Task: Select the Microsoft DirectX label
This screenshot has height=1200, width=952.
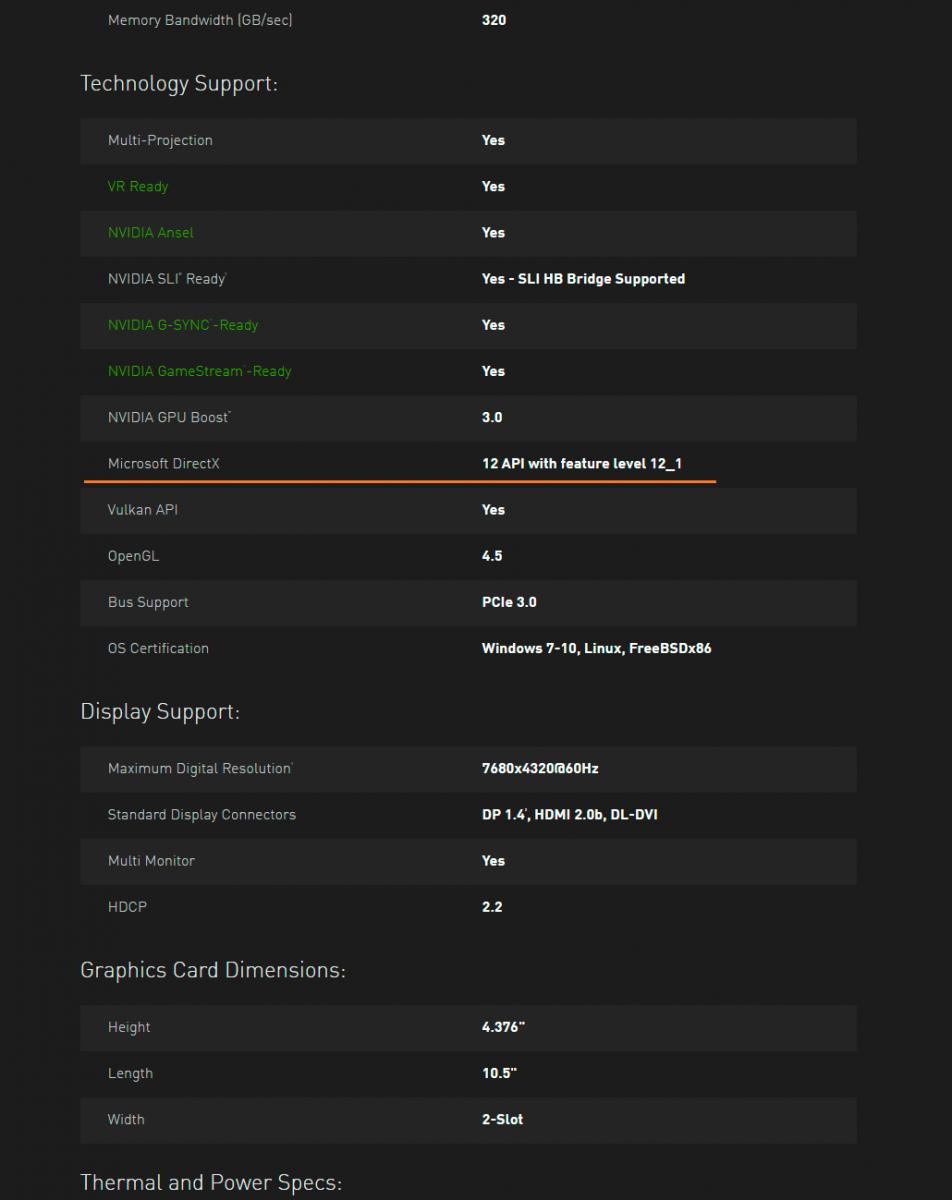Action: (164, 464)
